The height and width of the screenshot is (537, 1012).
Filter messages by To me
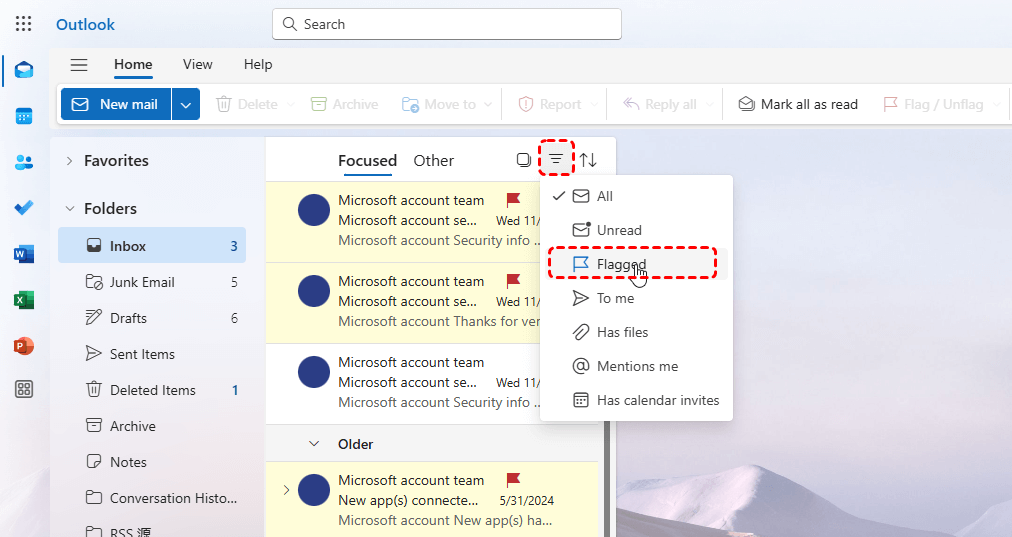click(636, 298)
